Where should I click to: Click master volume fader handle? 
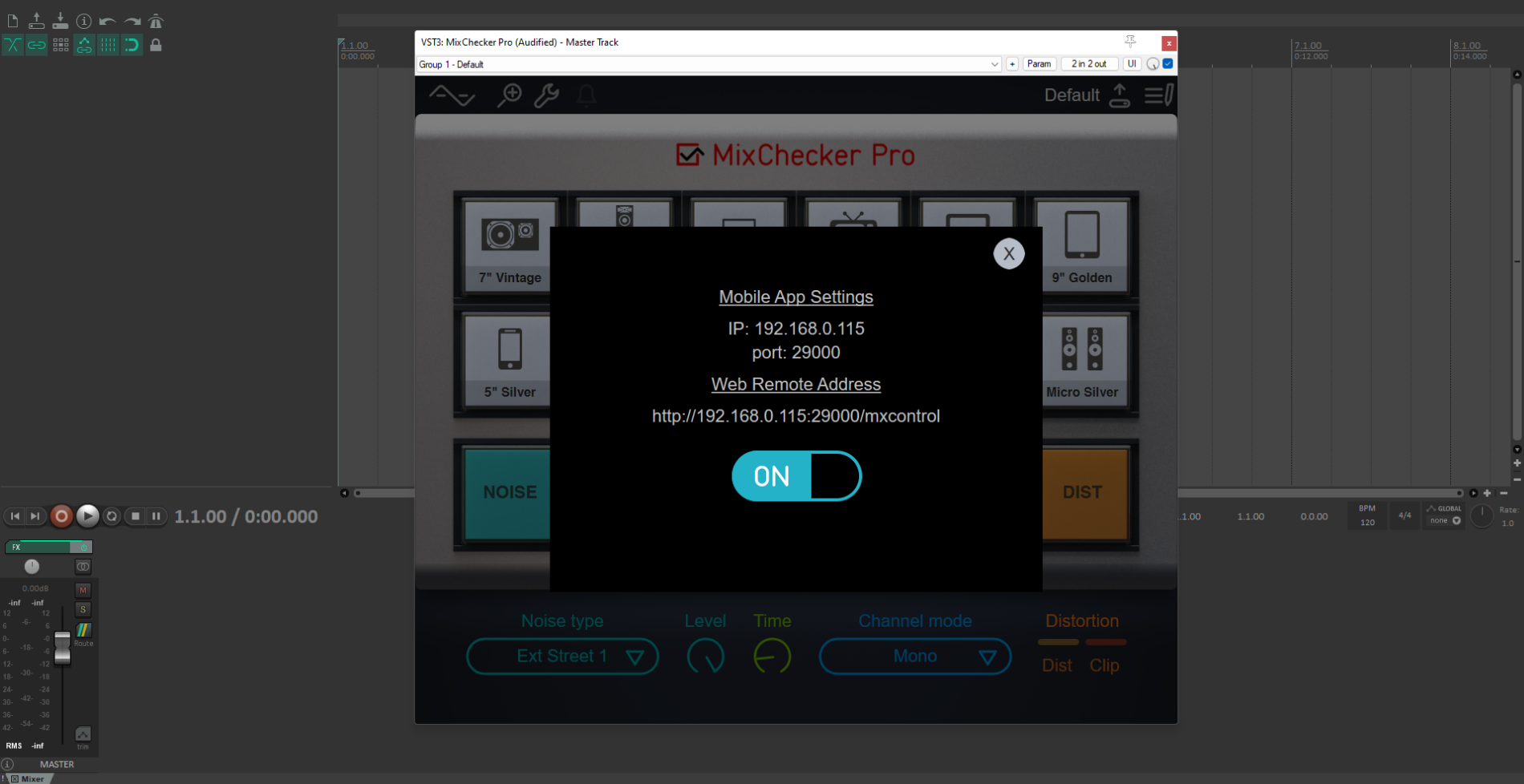click(63, 648)
